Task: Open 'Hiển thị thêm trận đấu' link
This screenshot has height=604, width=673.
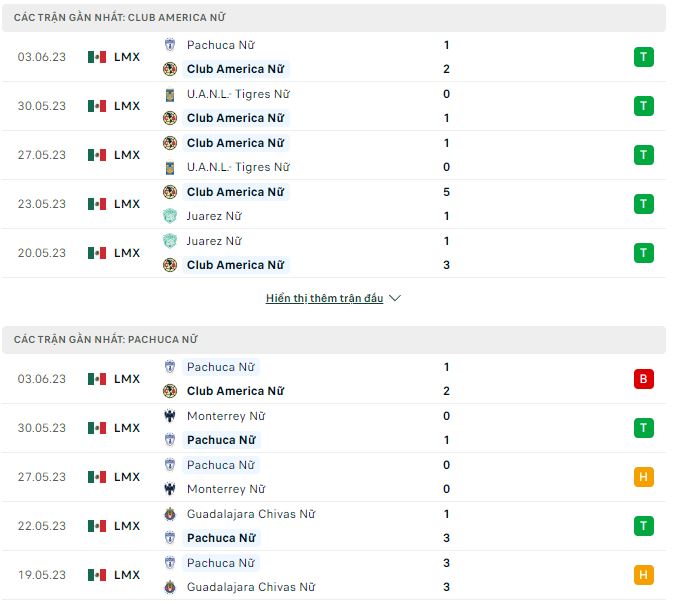Action: pos(324,298)
